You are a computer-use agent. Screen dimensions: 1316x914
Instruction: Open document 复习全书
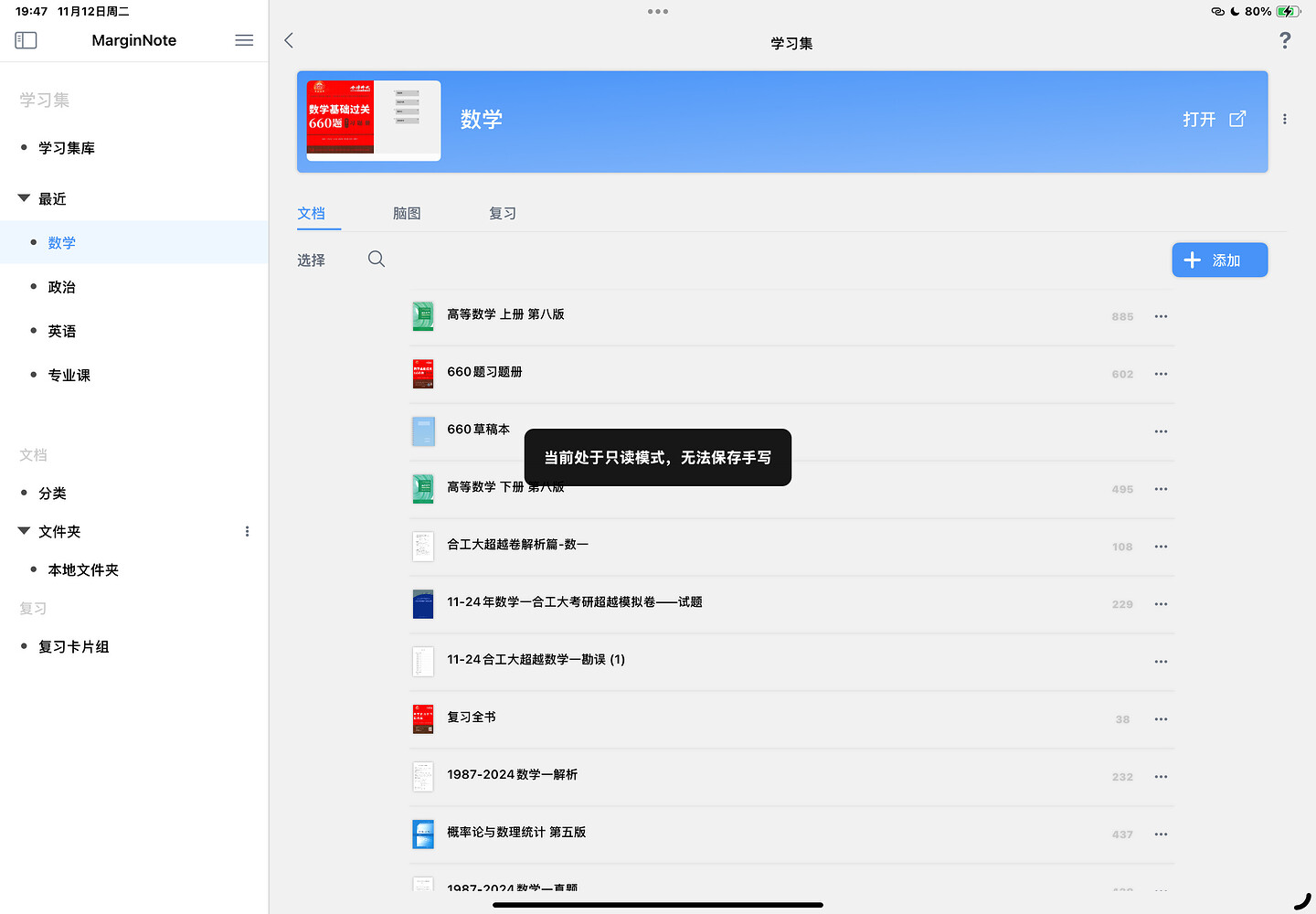[472, 717]
